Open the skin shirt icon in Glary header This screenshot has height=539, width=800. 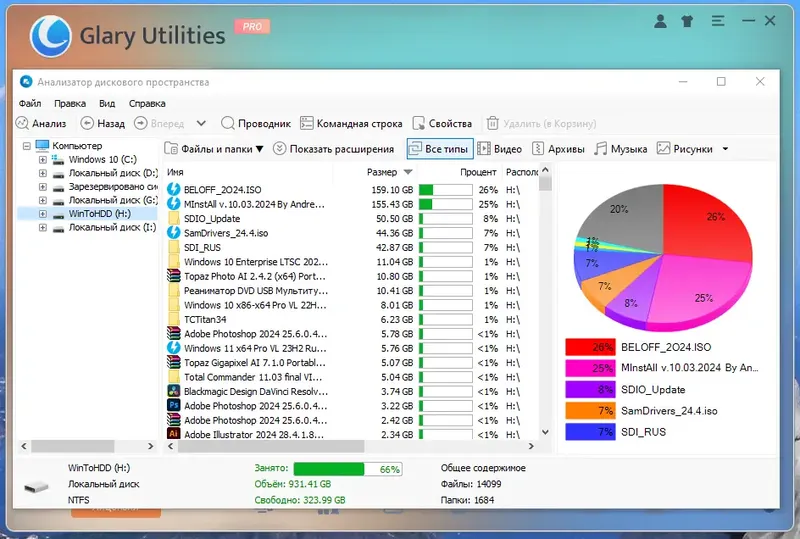click(687, 21)
